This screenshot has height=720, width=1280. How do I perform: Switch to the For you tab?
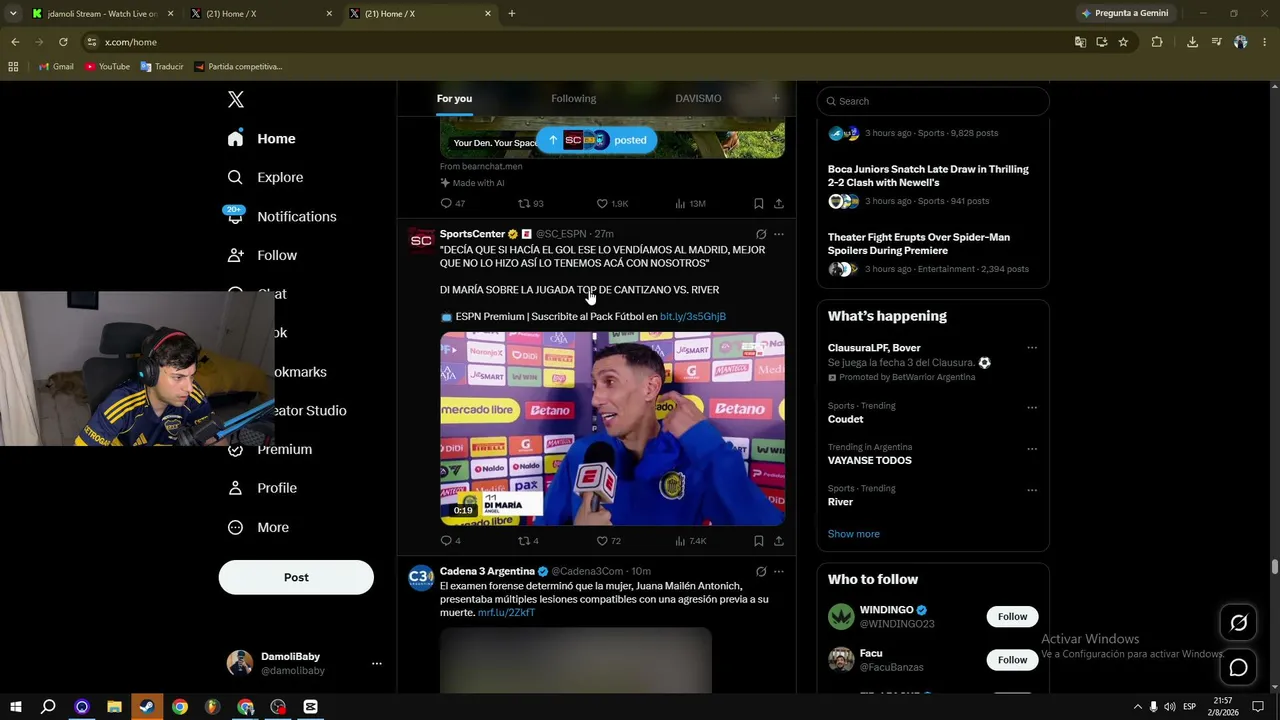454,98
